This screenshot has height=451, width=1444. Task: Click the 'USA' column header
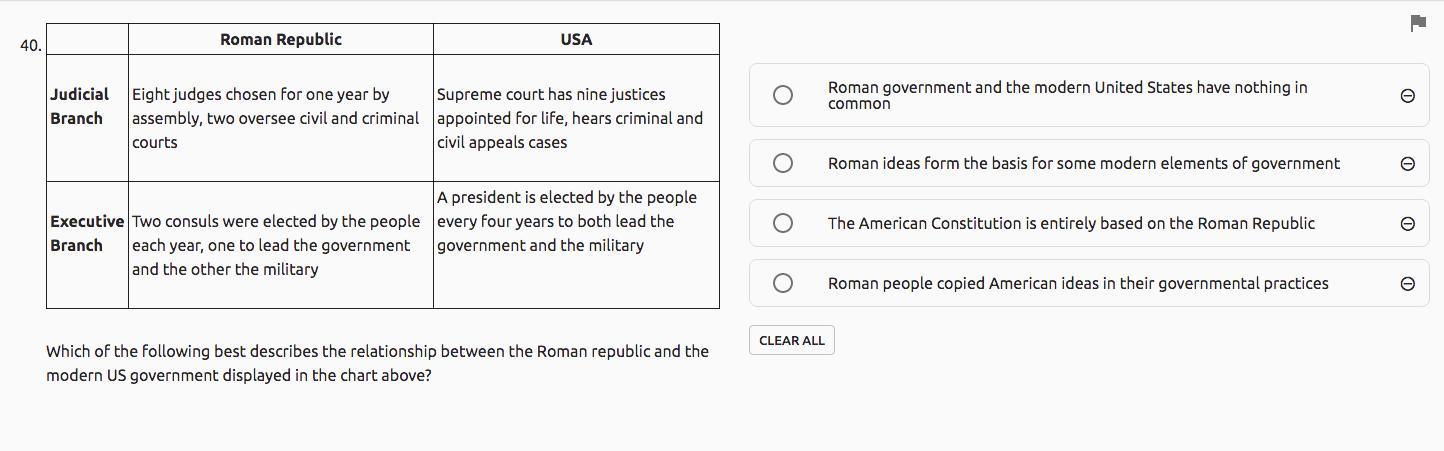click(x=576, y=39)
